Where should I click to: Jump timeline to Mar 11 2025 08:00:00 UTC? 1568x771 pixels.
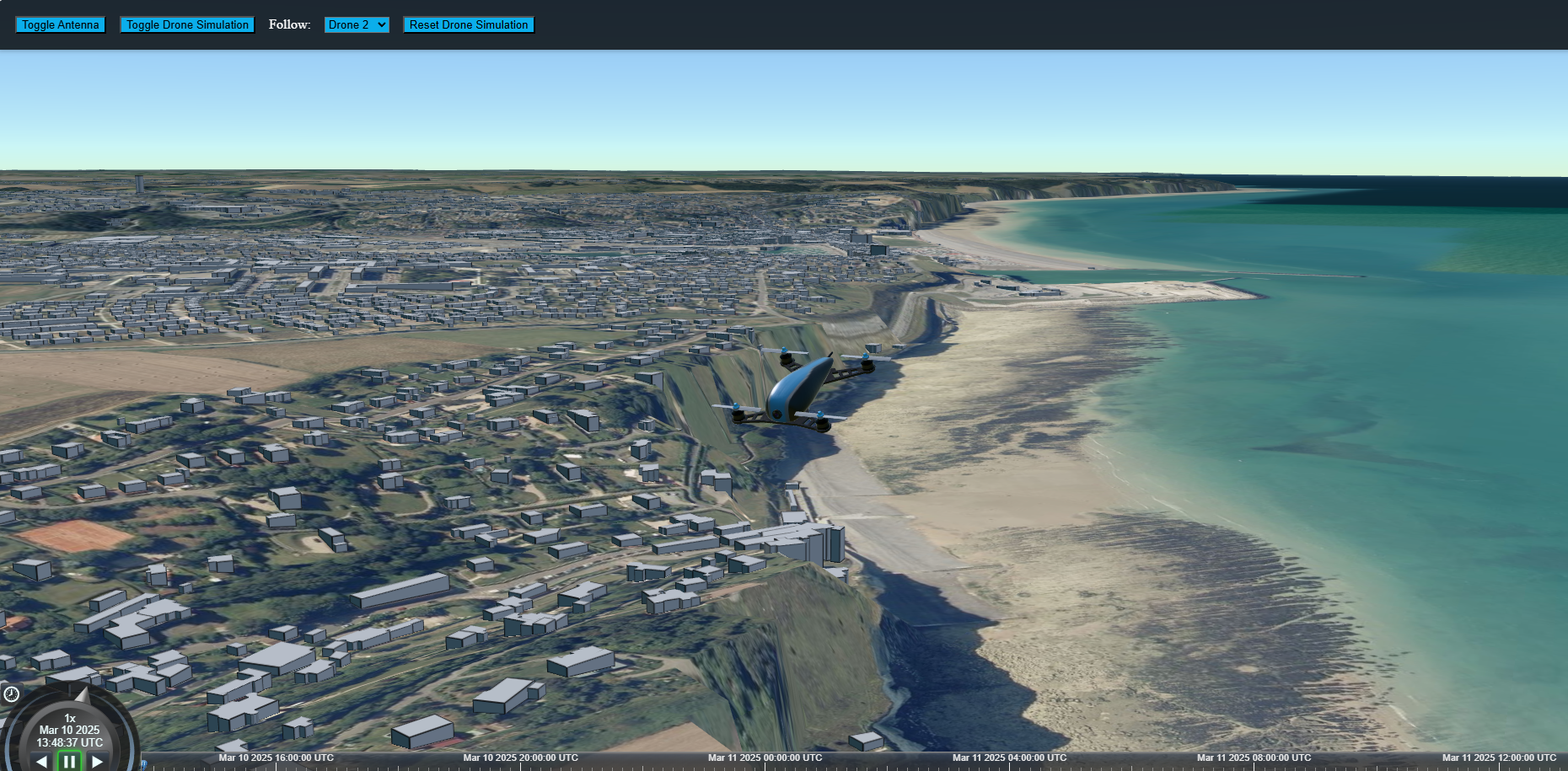point(1254,758)
